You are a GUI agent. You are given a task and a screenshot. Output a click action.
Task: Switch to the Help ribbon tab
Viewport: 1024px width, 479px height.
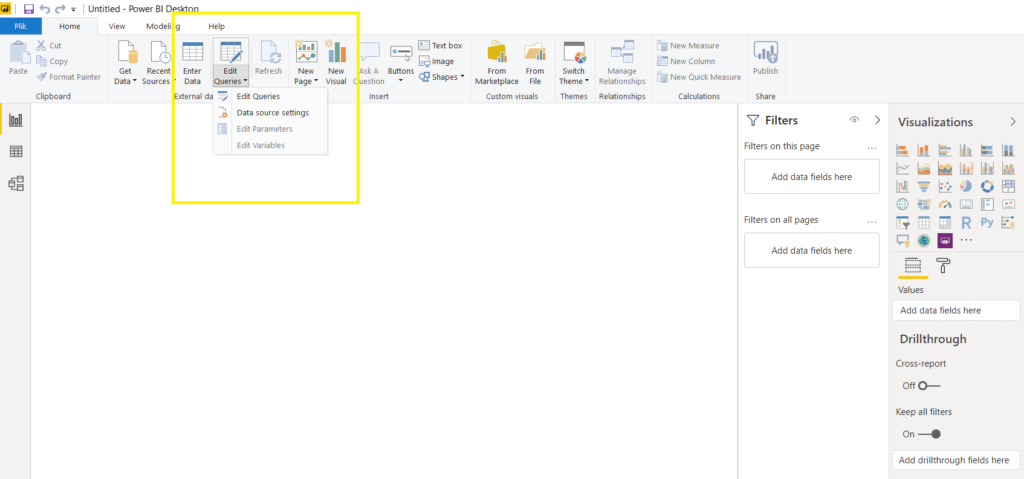click(216, 26)
